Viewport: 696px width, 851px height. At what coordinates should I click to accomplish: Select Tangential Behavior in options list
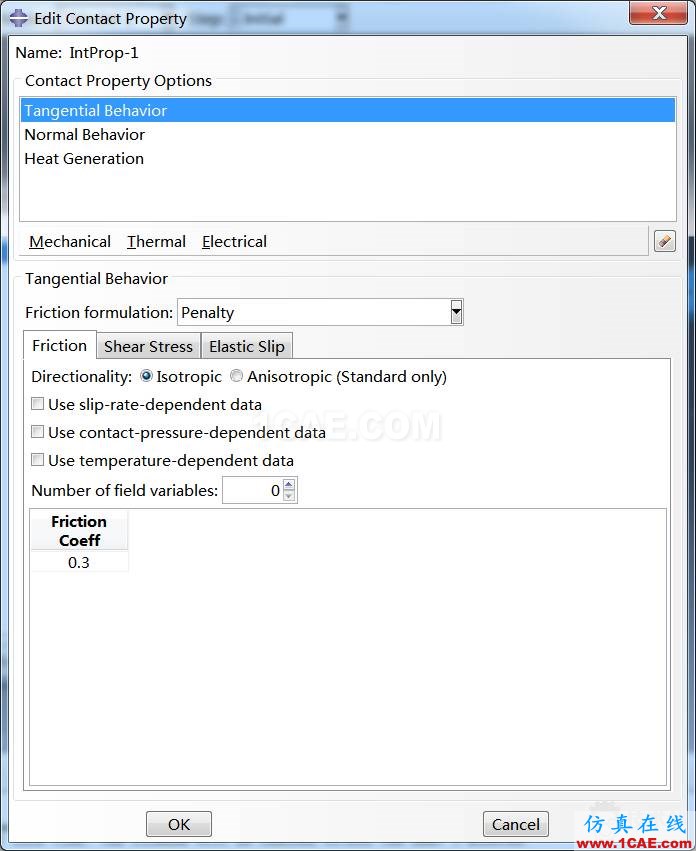[x=348, y=110]
